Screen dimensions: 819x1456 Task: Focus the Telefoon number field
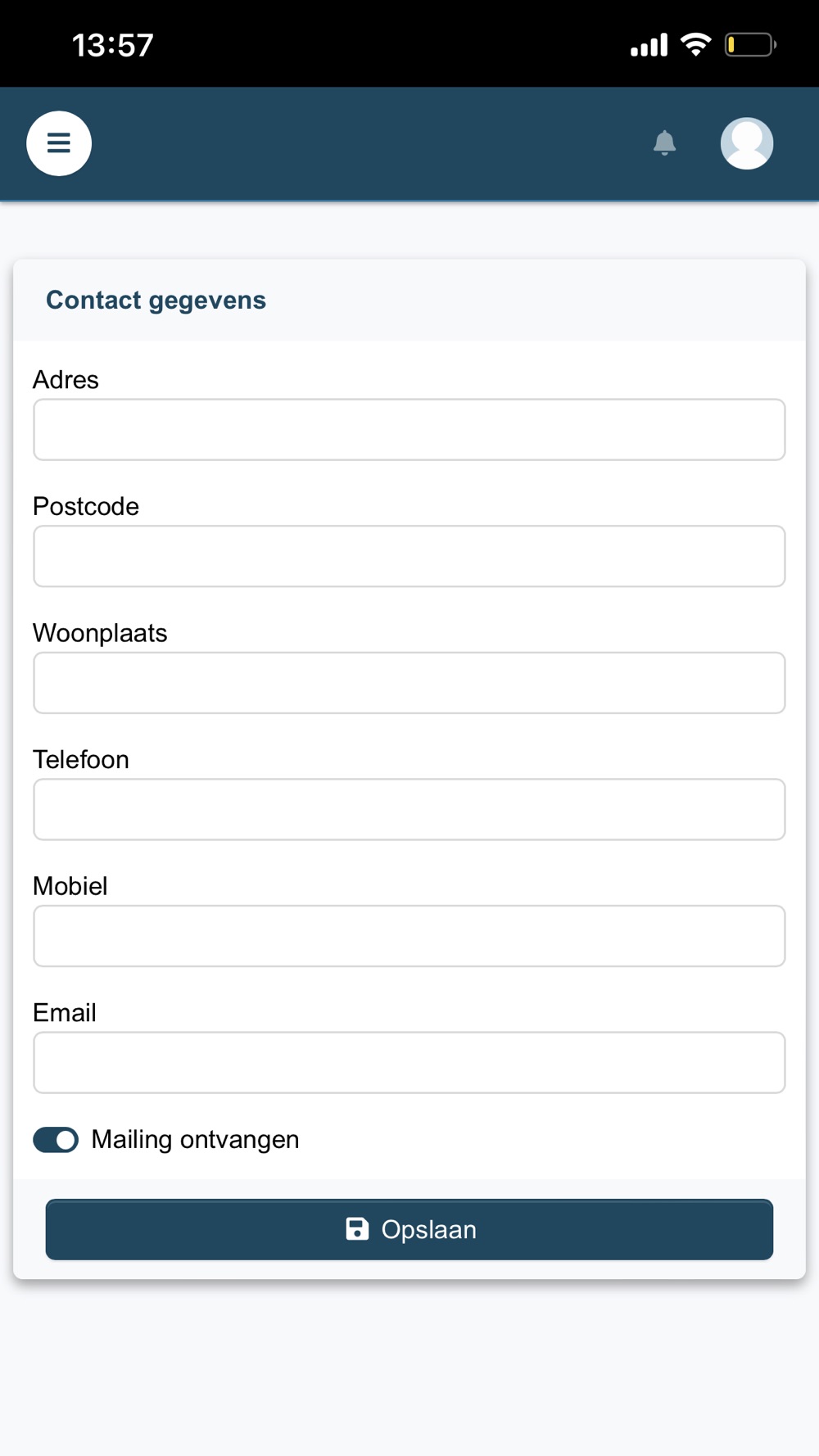click(x=409, y=810)
